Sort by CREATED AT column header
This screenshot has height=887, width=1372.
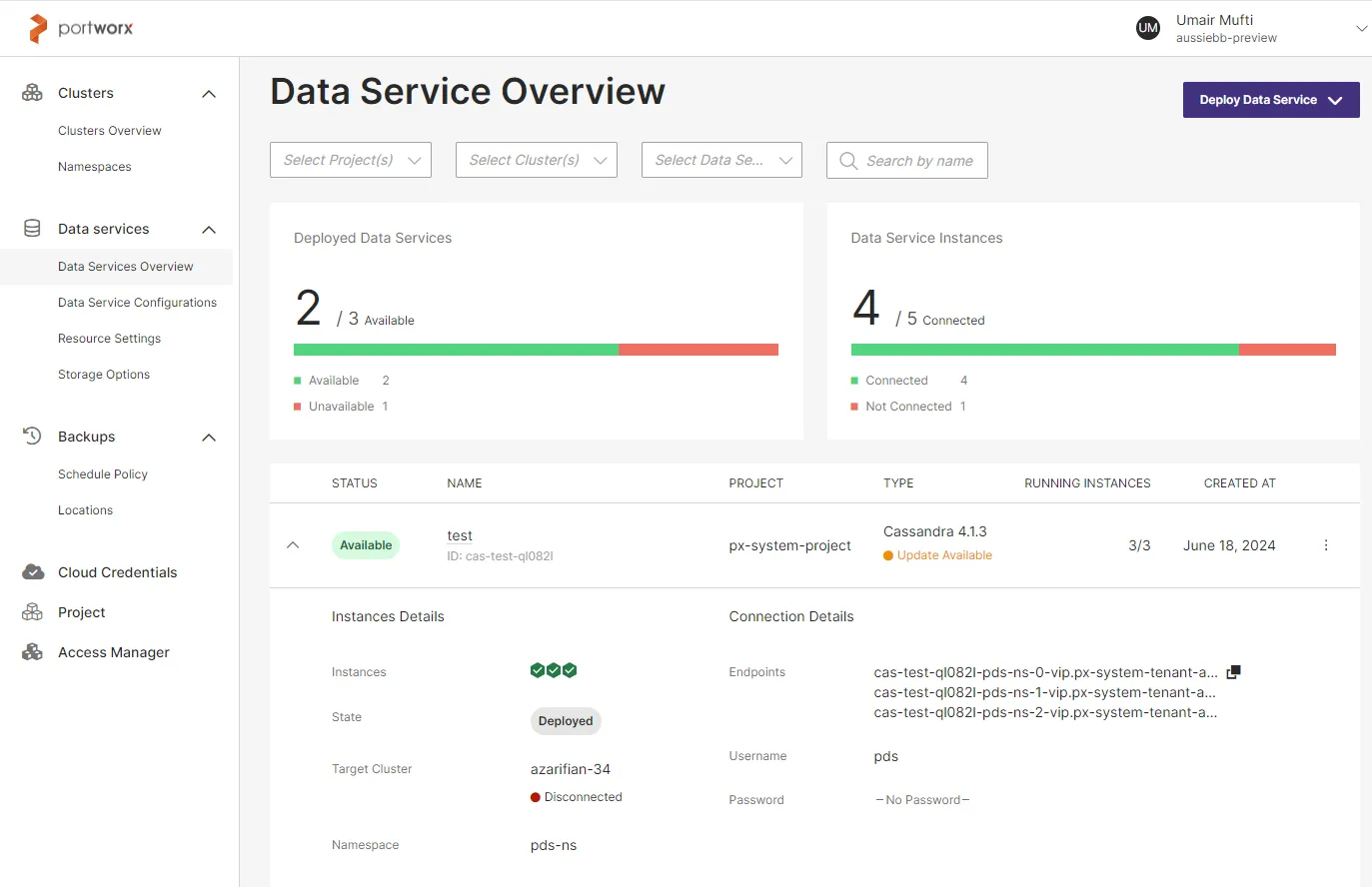click(x=1240, y=483)
